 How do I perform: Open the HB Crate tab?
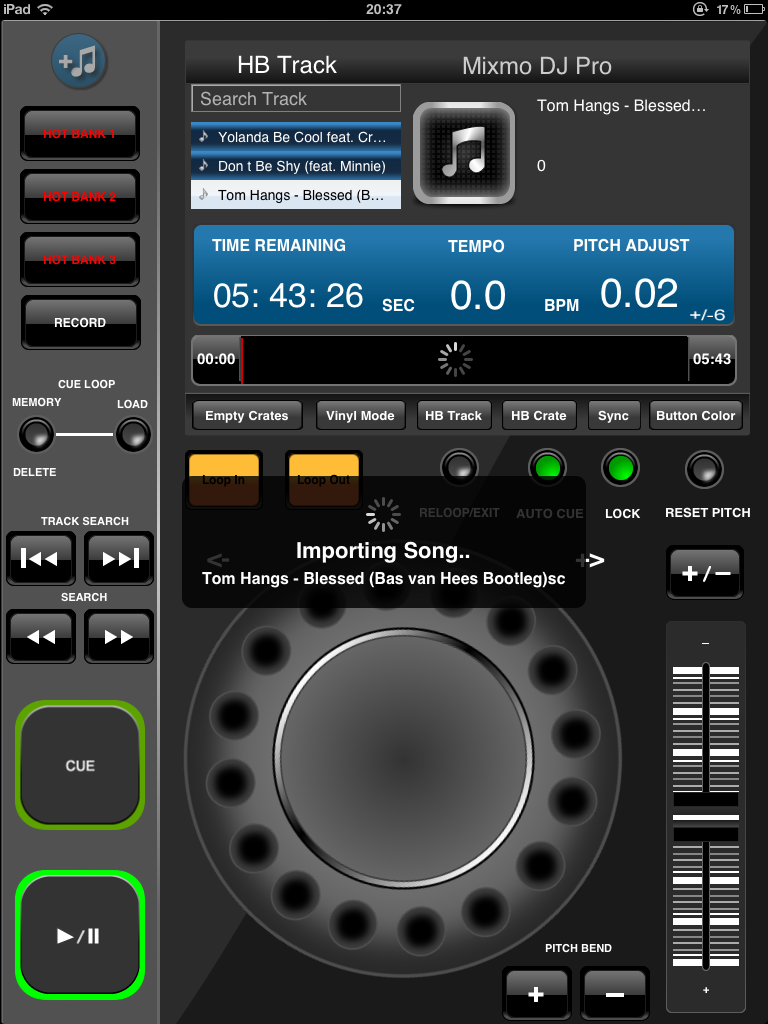(538, 416)
